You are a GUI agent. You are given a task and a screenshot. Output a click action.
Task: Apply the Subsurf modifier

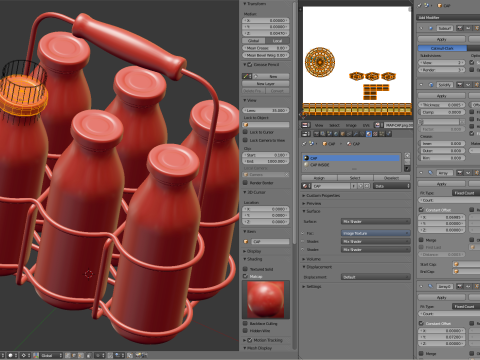(441, 39)
